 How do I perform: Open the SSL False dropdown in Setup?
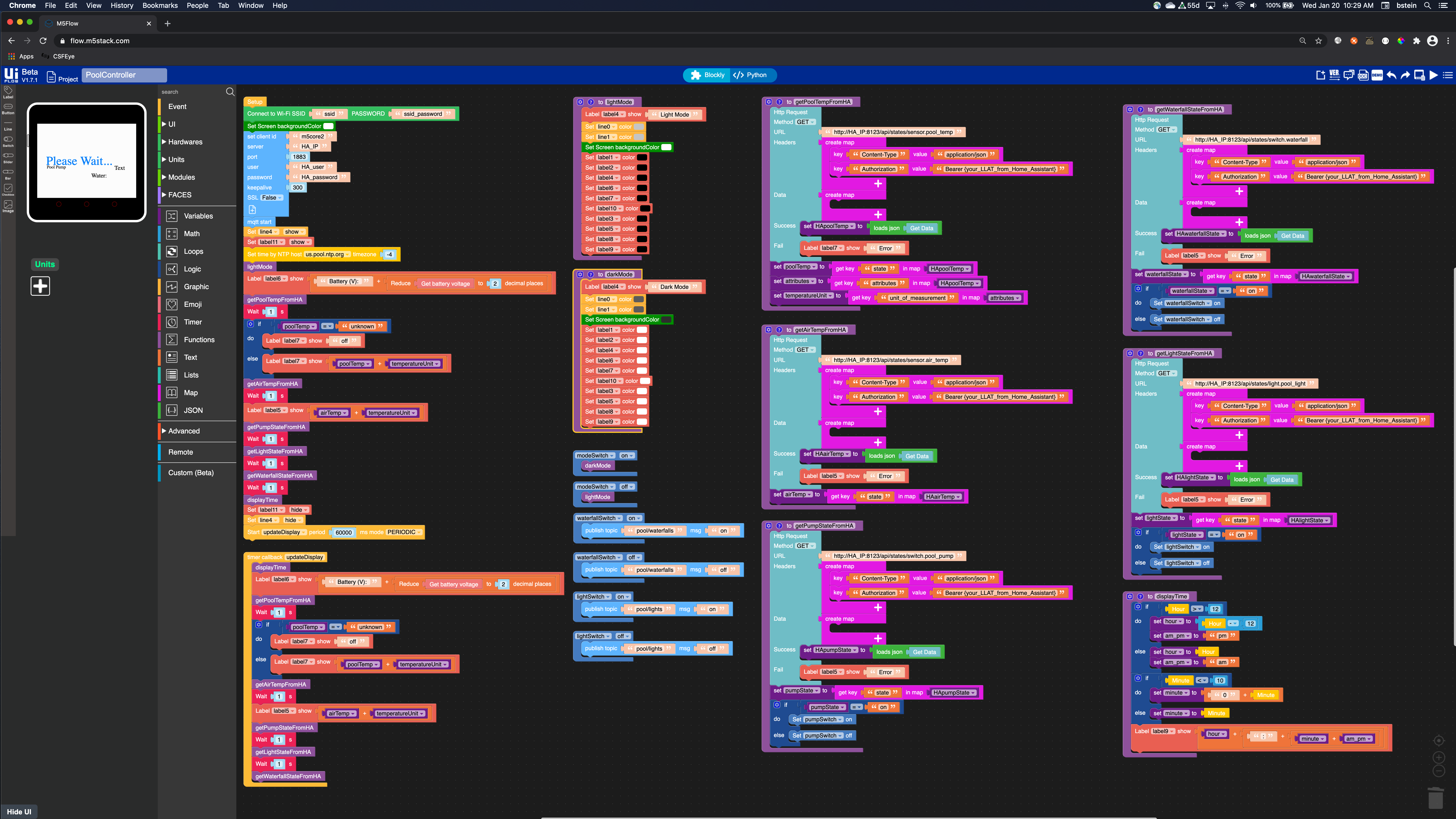(272, 198)
